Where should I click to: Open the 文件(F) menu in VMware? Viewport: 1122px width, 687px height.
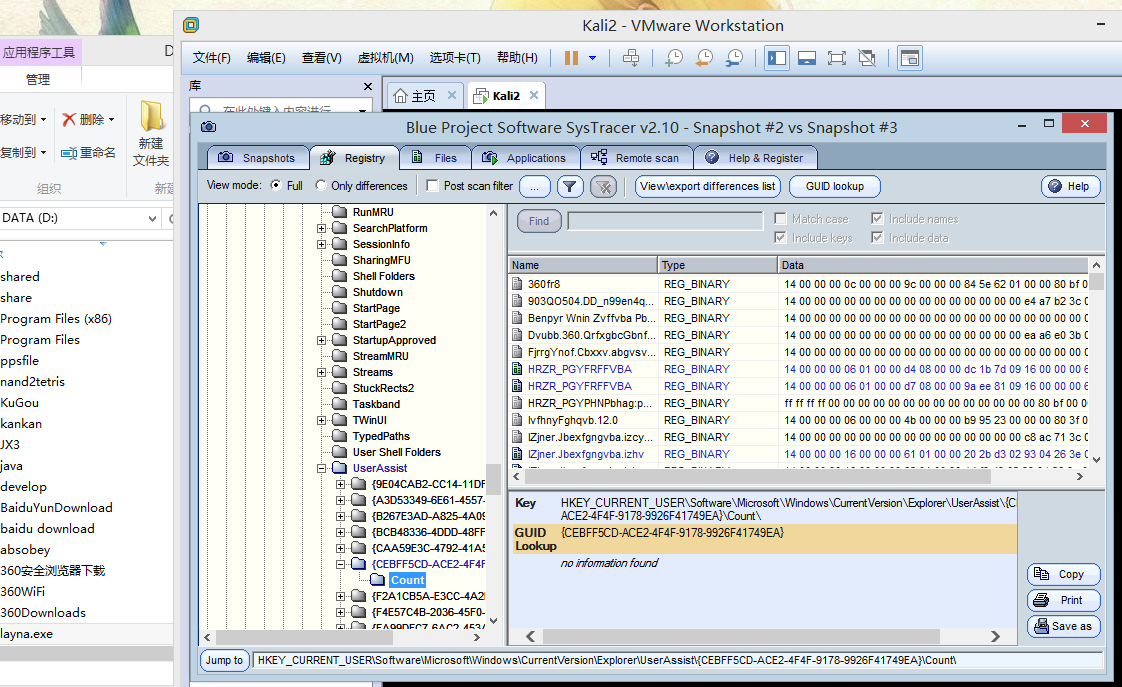(212, 58)
